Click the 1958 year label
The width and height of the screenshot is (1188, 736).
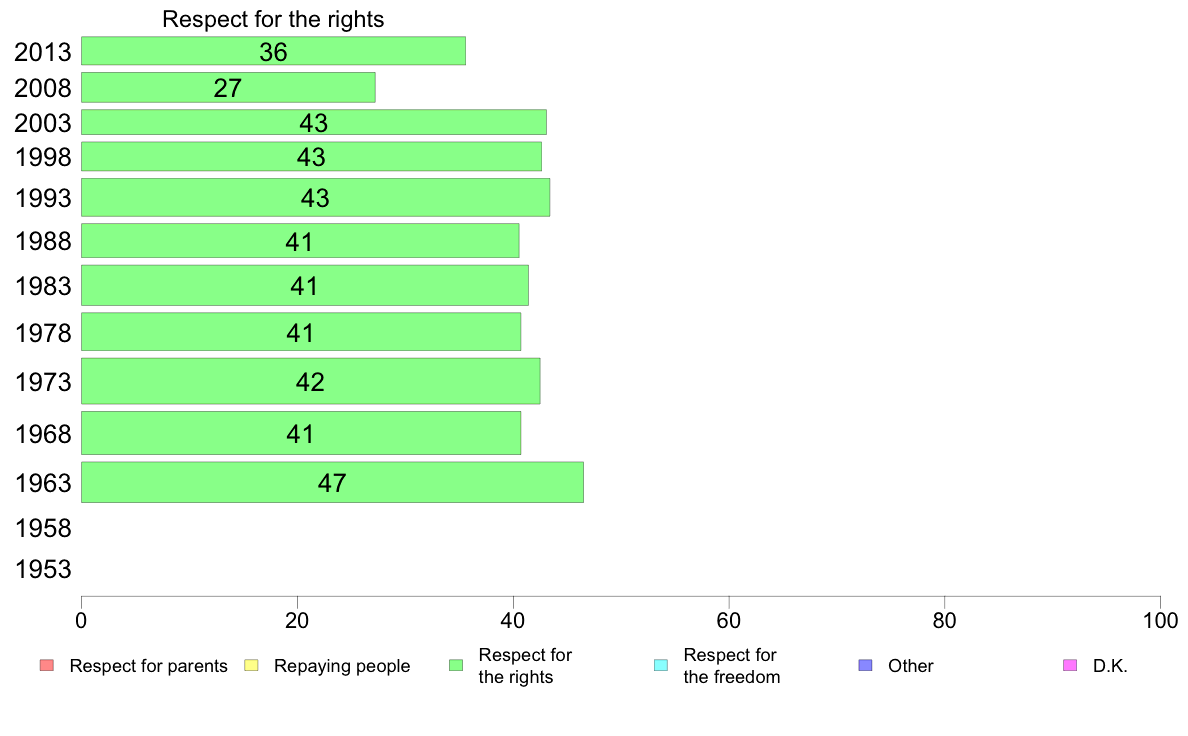point(43,528)
